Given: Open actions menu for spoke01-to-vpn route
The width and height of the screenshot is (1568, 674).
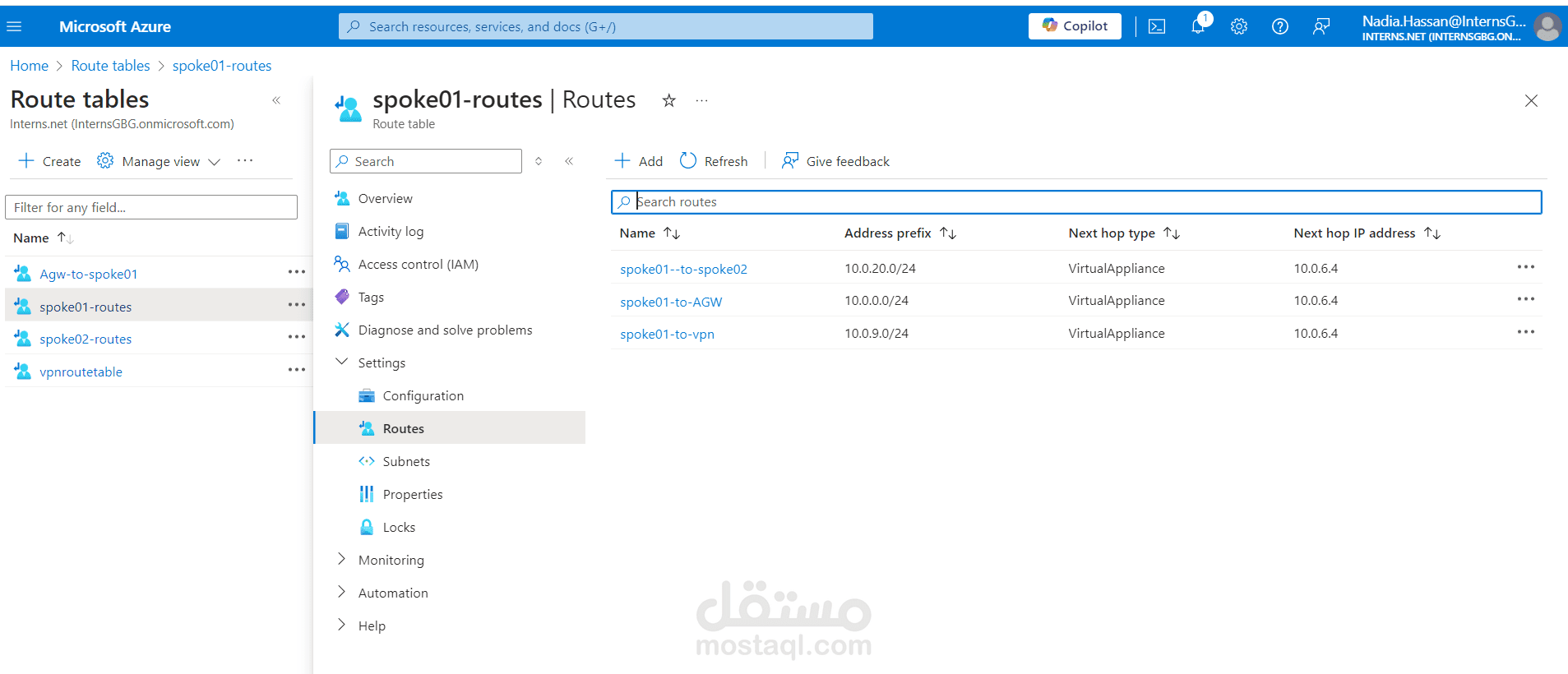Looking at the screenshot, I should click(x=1526, y=332).
